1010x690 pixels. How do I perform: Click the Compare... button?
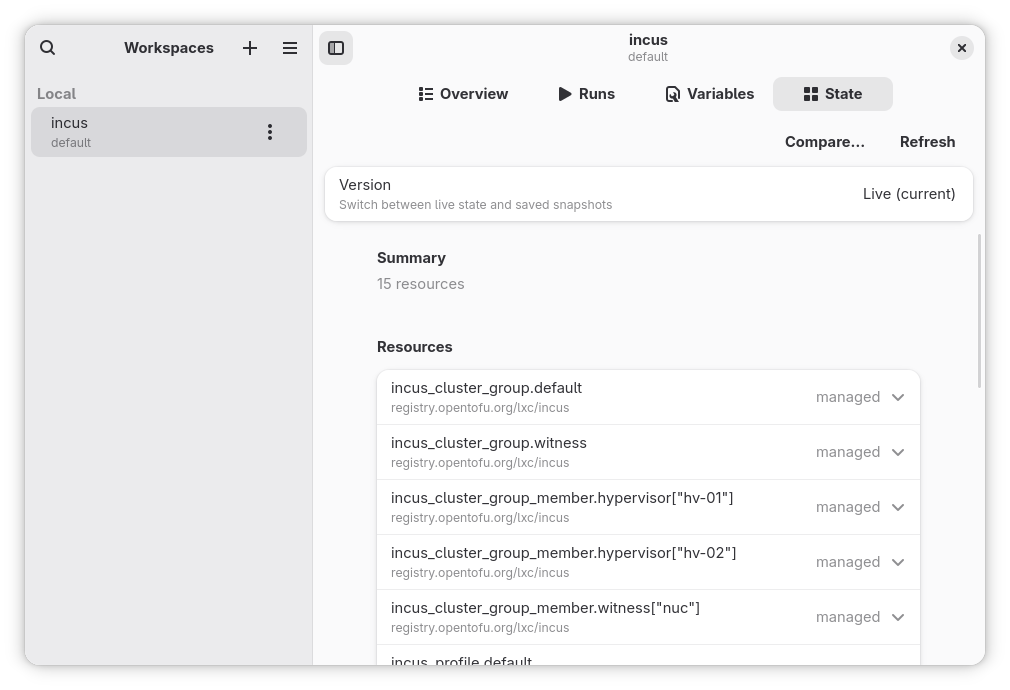tap(824, 142)
